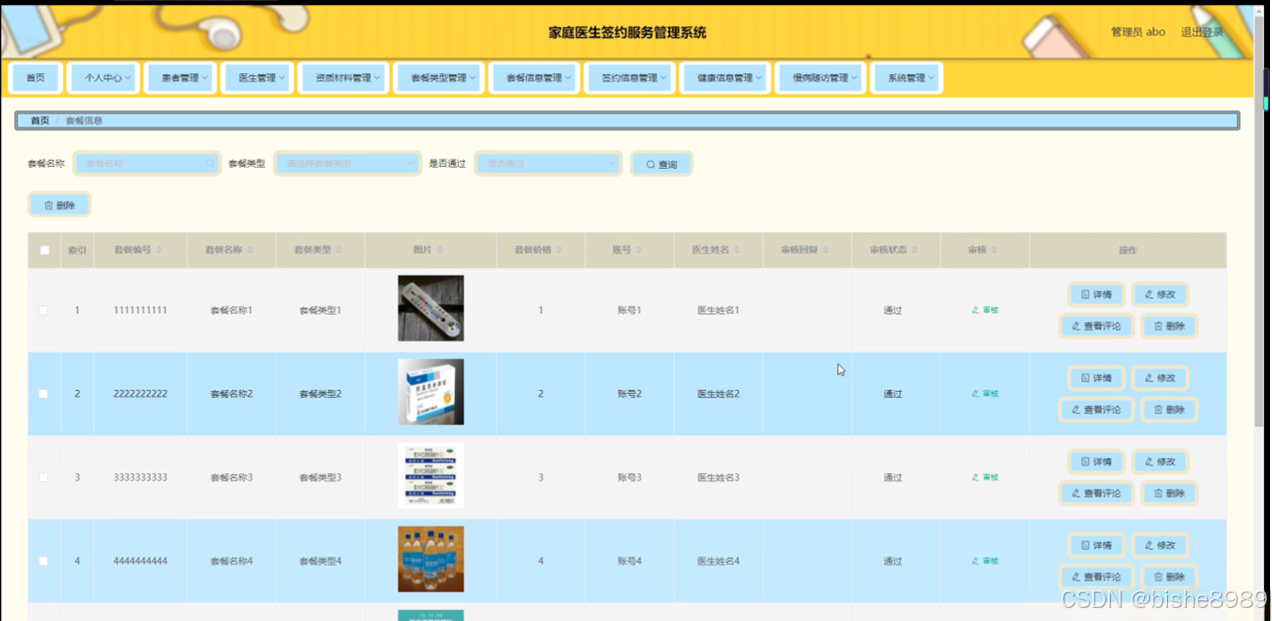Open 详情 for 套餐名称2
The image size is (1272, 621).
(x=1096, y=378)
